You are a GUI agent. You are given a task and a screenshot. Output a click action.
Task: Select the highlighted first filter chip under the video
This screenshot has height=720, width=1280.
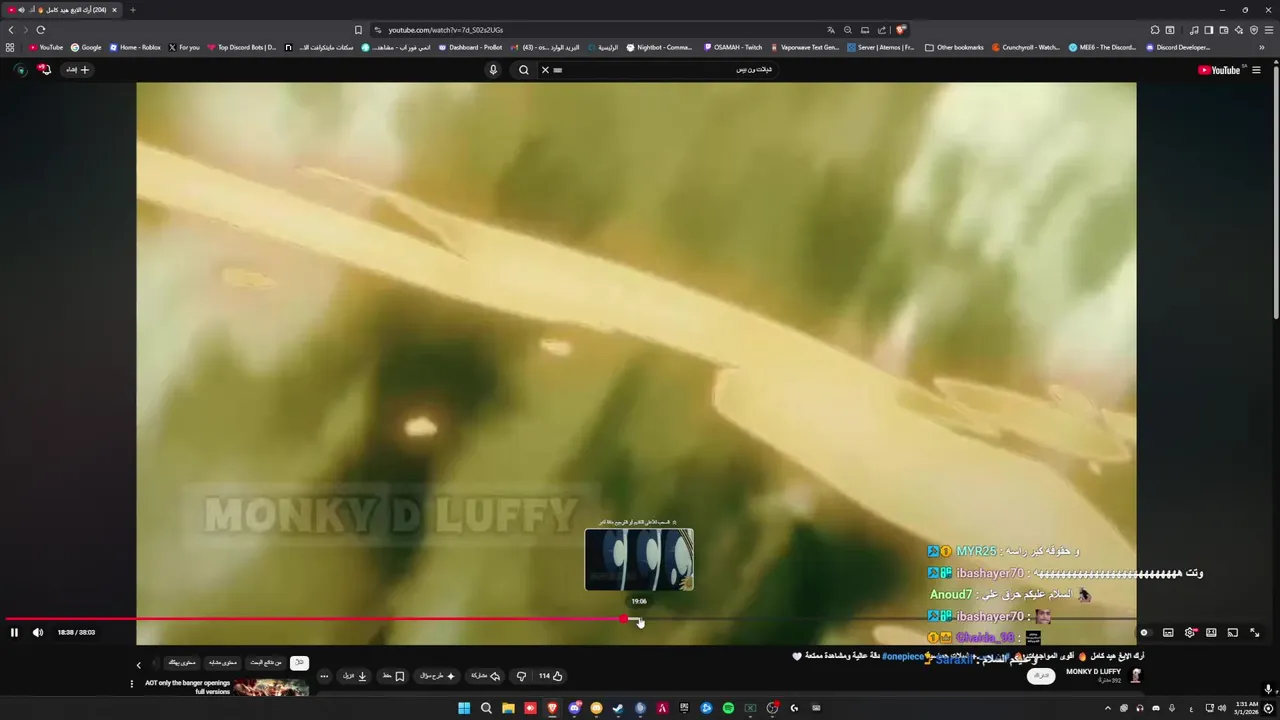299,663
